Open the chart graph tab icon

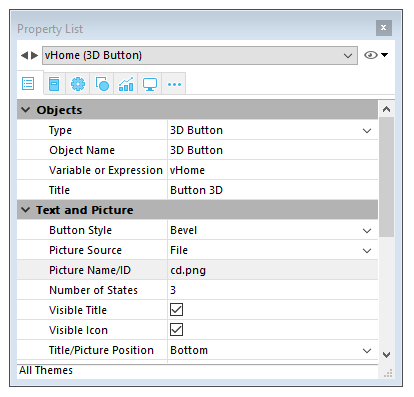(126, 84)
